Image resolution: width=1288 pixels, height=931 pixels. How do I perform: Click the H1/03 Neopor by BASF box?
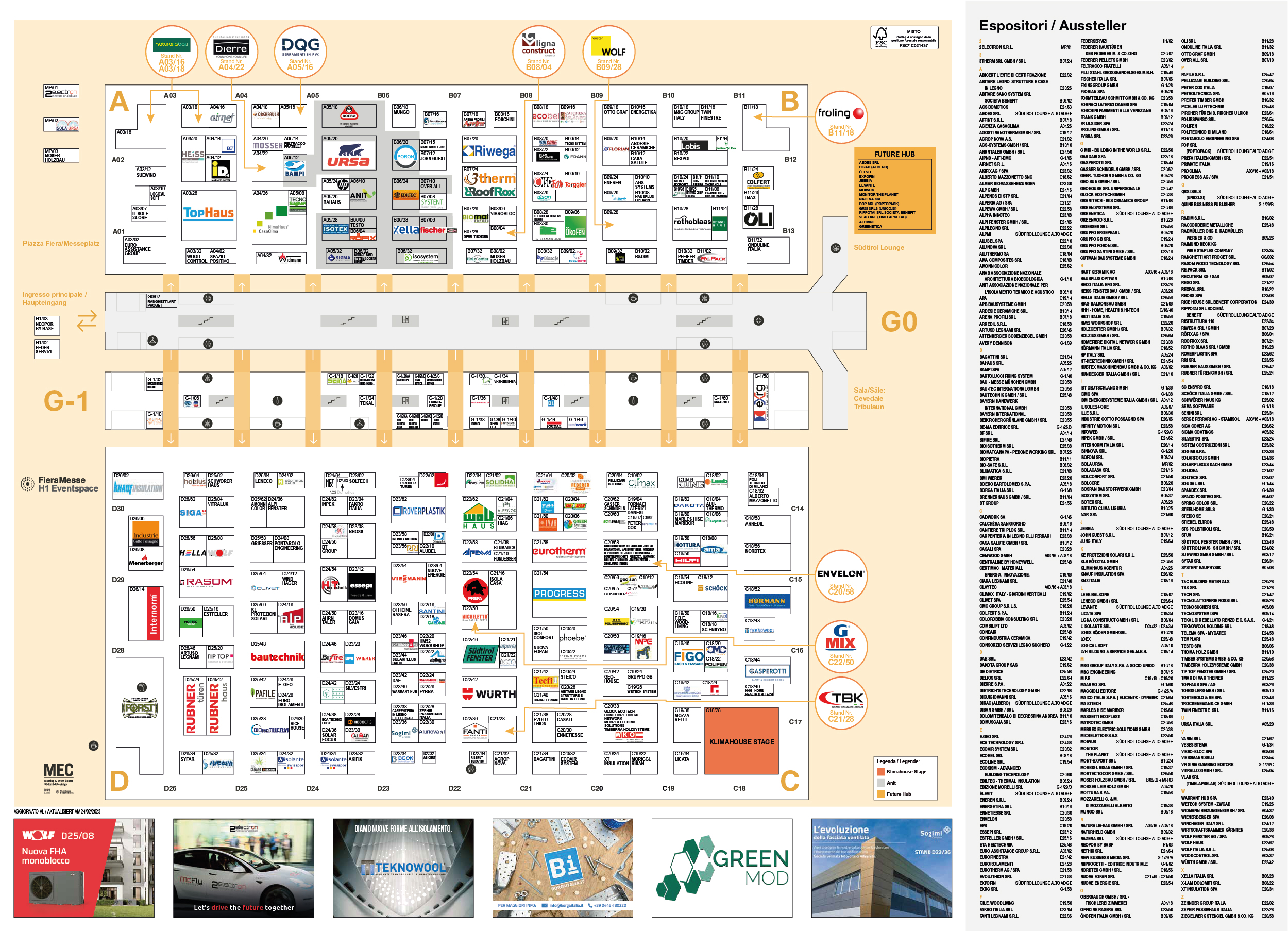coord(46,326)
